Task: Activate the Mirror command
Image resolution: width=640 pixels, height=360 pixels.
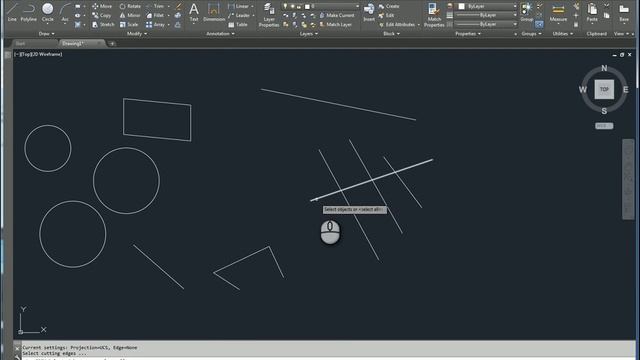Action: coord(130,15)
